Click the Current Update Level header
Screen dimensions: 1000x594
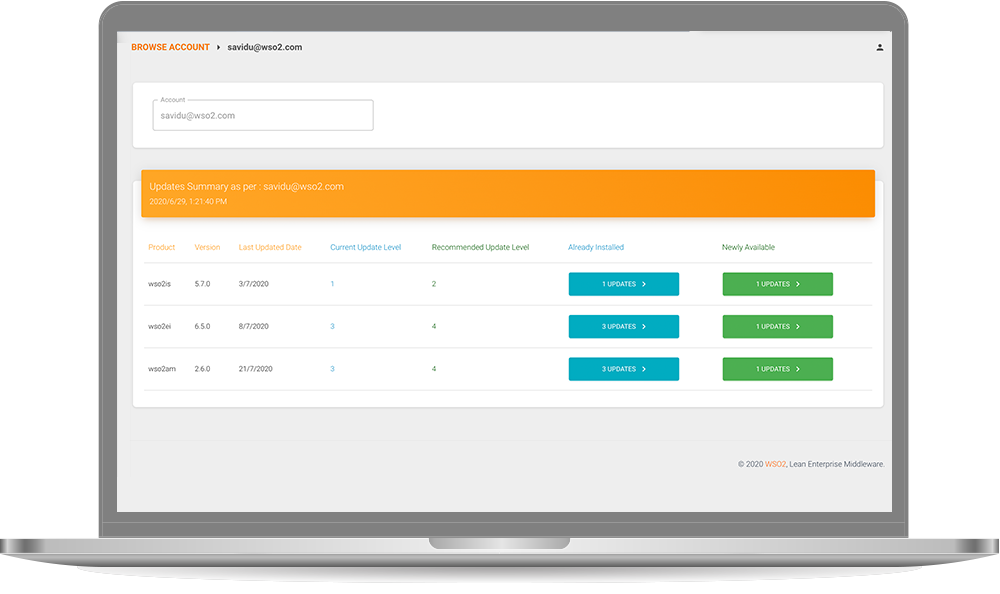coord(365,248)
